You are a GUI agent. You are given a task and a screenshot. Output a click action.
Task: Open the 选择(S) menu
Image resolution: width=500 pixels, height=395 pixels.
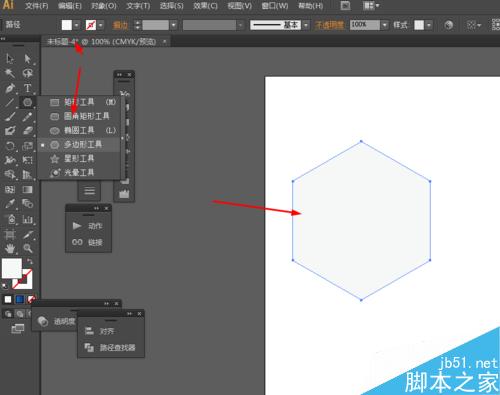tap(171, 6)
